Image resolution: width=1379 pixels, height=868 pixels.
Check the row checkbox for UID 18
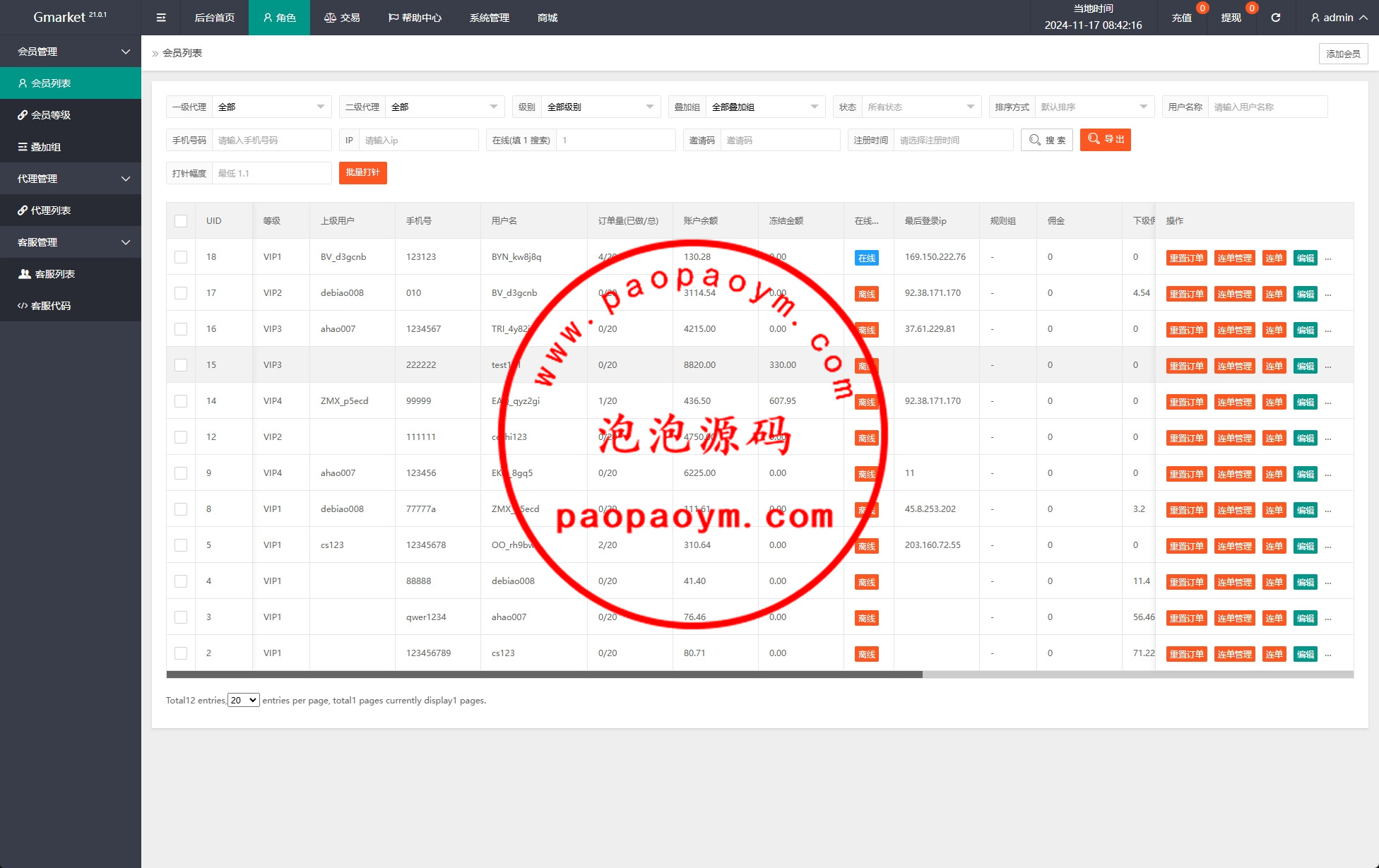click(181, 257)
